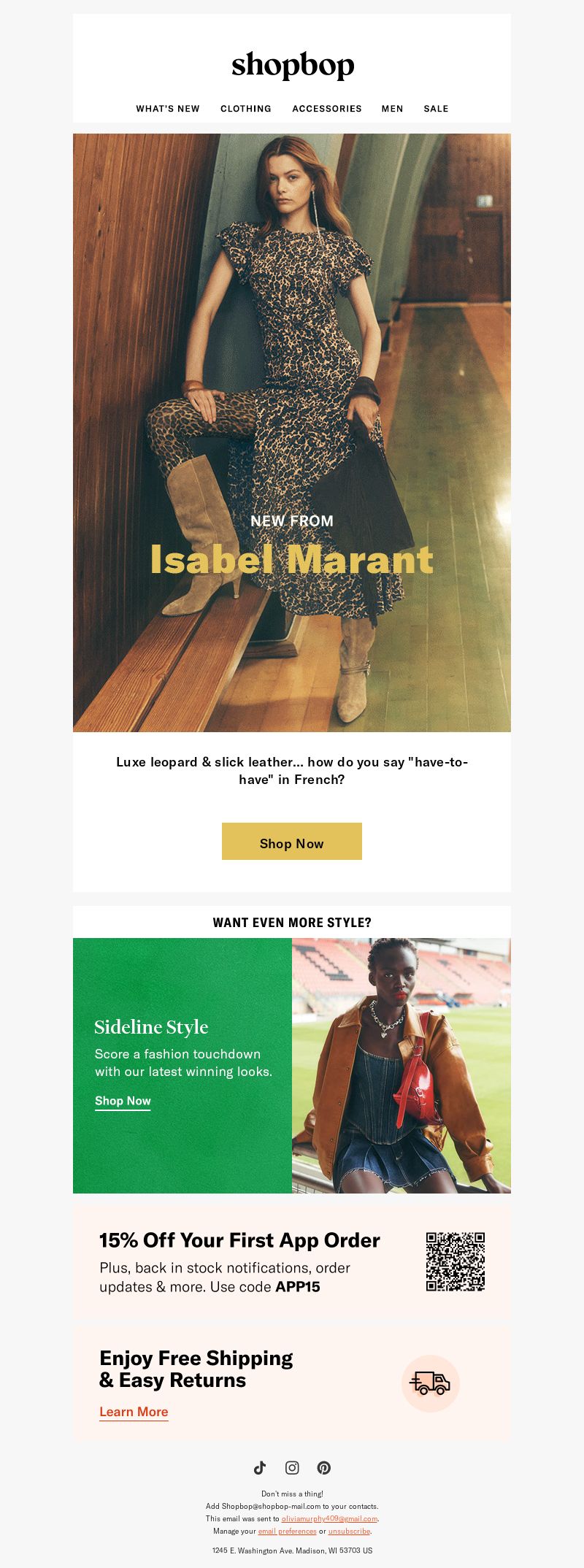Click the stadium model photo
The height and width of the screenshot is (1568, 584).
pos(401,1066)
